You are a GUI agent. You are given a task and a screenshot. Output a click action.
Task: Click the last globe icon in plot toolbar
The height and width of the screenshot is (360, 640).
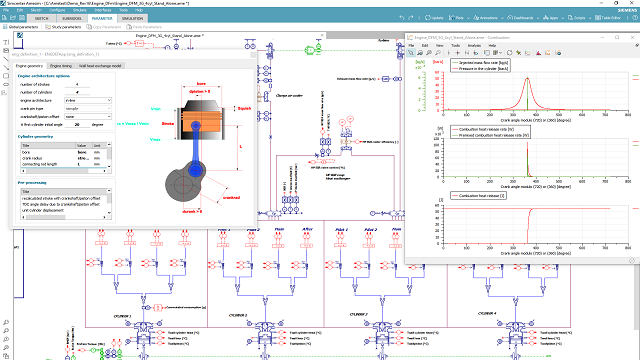(x=558, y=53)
